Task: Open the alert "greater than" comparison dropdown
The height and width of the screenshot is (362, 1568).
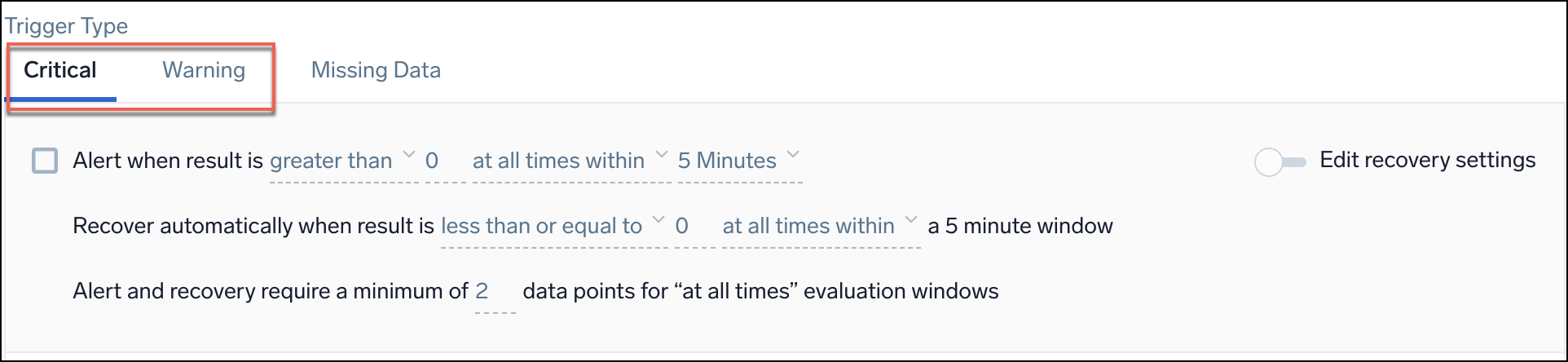Action: 331,161
